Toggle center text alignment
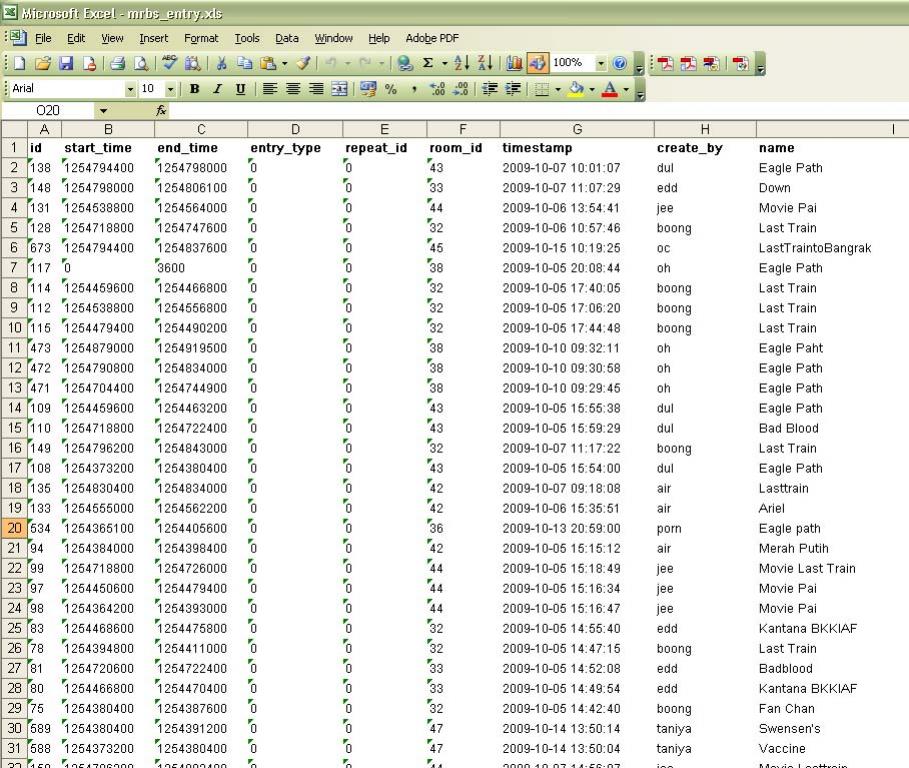Viewport: 909px width, 768px height. tap(293, 89)
